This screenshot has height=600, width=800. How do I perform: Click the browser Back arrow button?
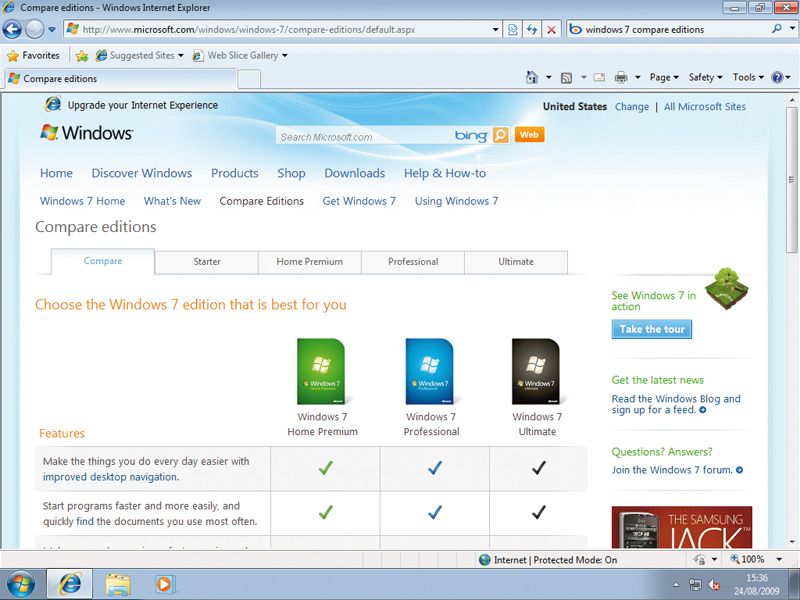pyautogui.click(x=12, y=30)
